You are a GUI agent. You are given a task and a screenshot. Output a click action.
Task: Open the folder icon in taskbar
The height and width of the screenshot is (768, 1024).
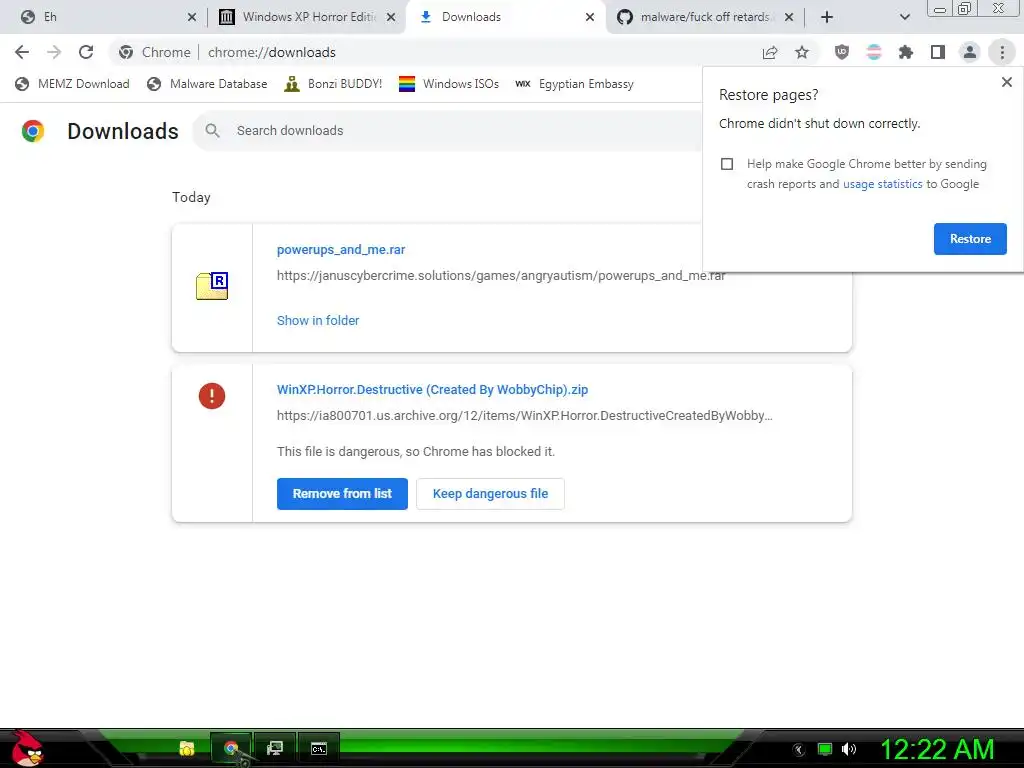pyautogui.click(x=187, y=748)
